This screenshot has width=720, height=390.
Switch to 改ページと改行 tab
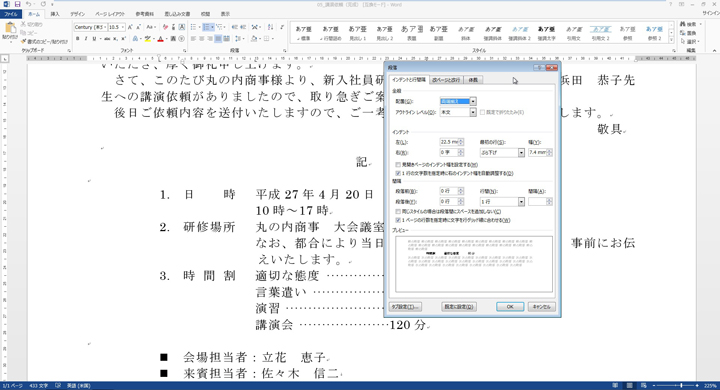(446, 80)
